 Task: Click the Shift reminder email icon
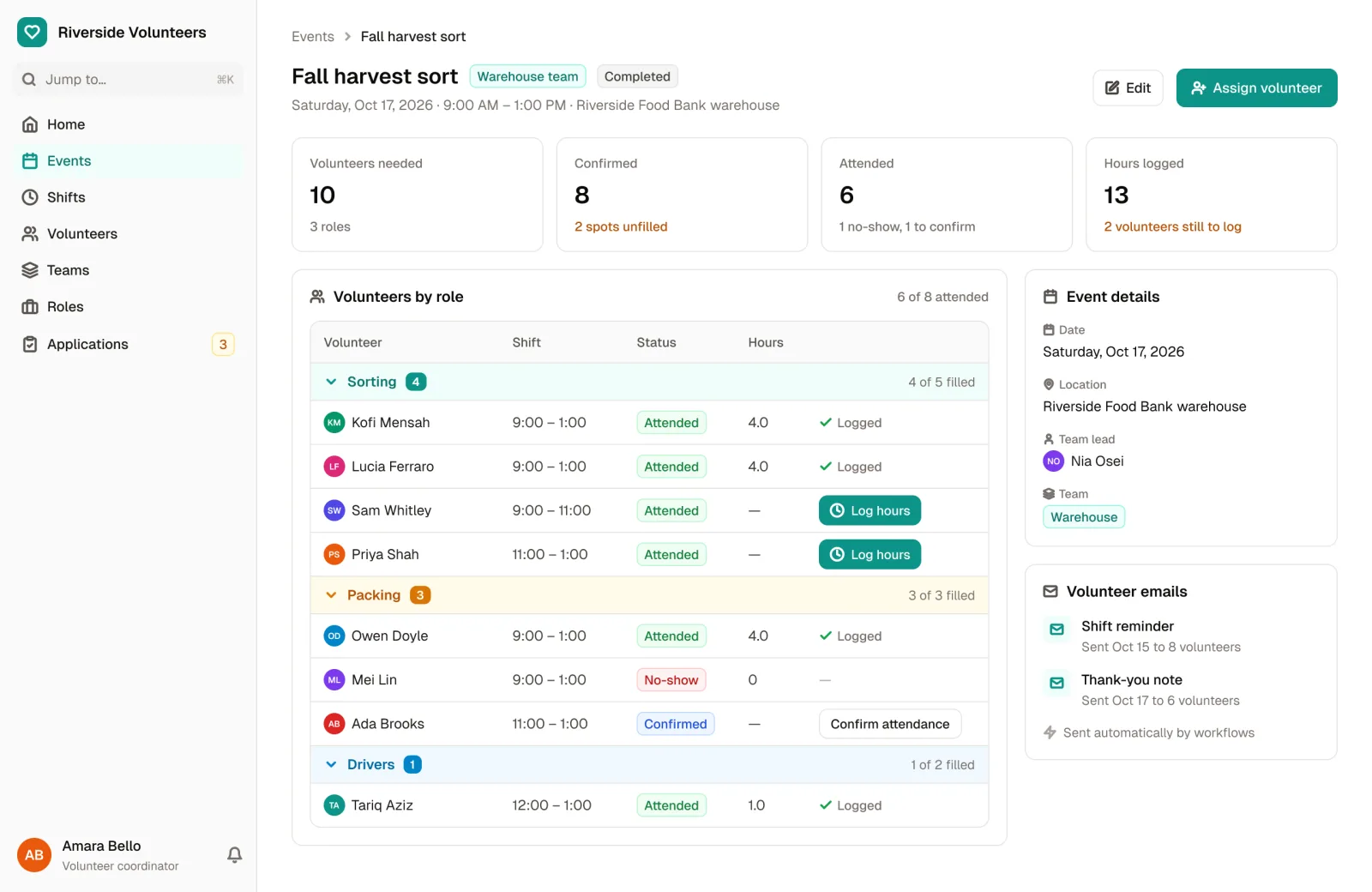(1057, 630)
